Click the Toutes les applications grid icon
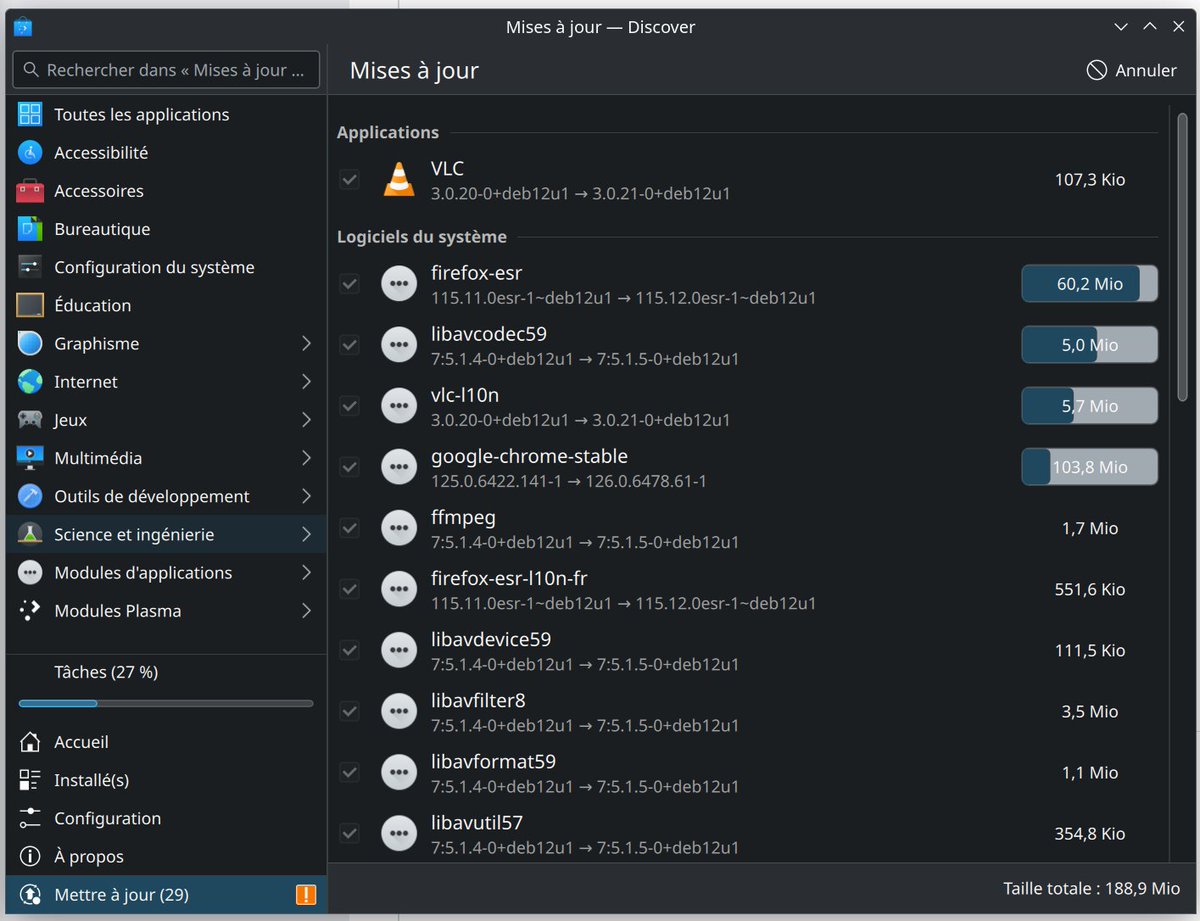 click(x=30, y=114)
